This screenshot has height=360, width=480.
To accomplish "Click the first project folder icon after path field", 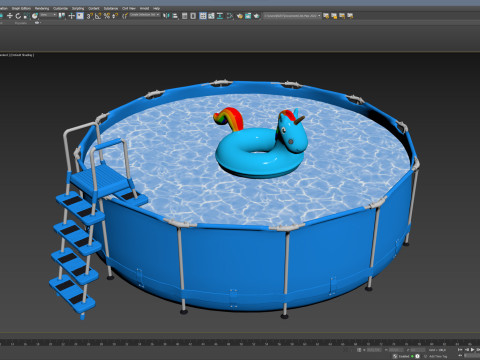I will (x=326, y=16).
